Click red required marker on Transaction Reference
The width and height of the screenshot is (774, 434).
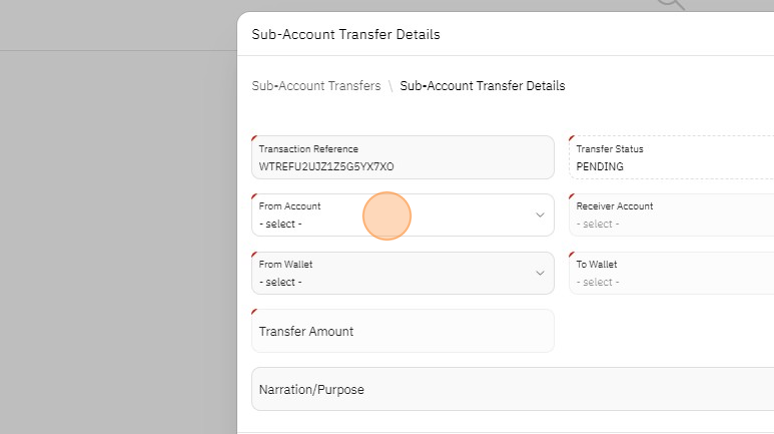click(x=255, y=139)
